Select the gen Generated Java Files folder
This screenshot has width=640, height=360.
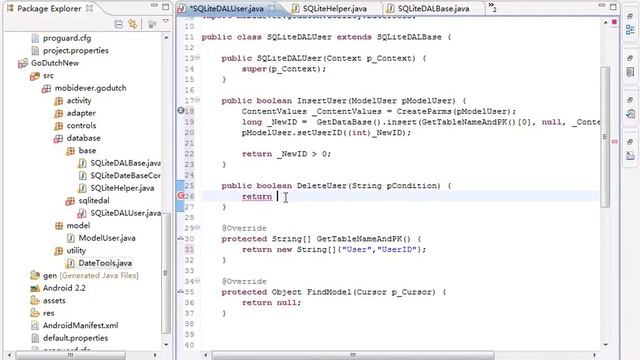point(90,276)
